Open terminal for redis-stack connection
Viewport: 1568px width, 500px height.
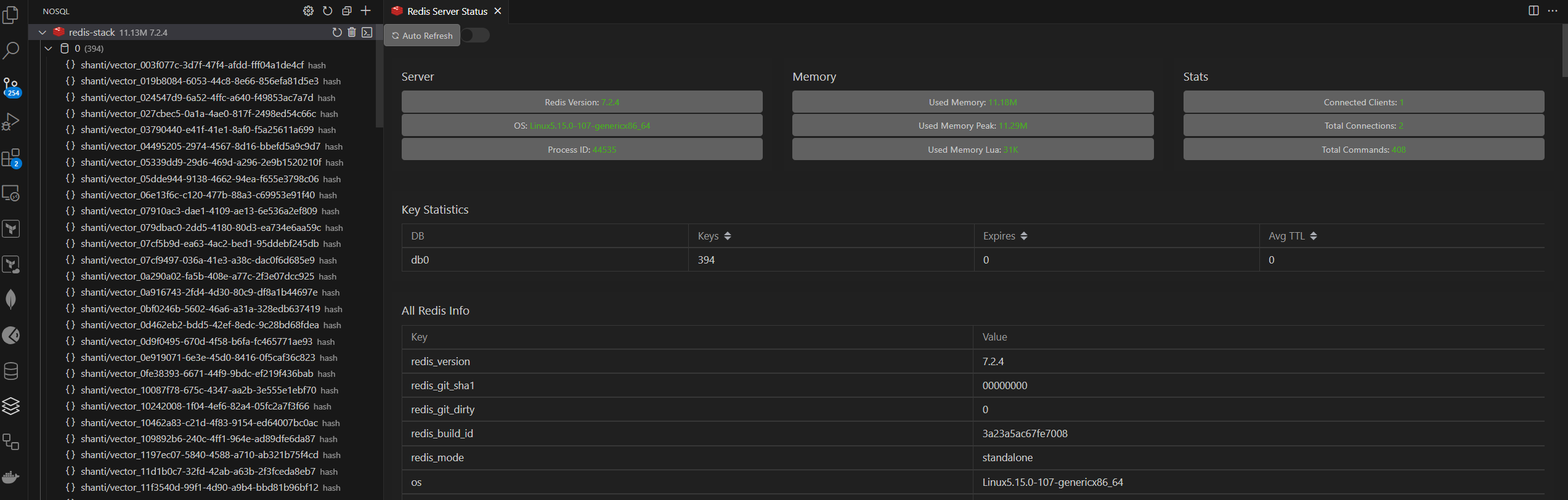(x=367, y=32)
